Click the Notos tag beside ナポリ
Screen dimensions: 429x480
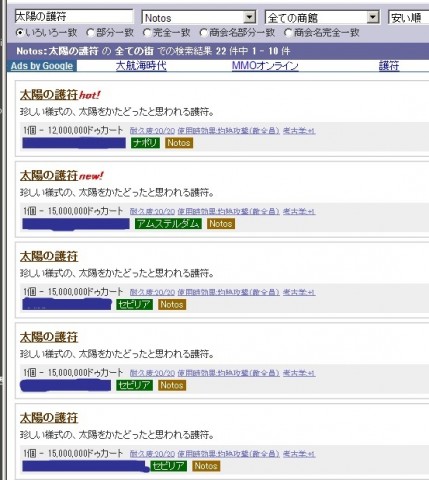tap(179, 143)
